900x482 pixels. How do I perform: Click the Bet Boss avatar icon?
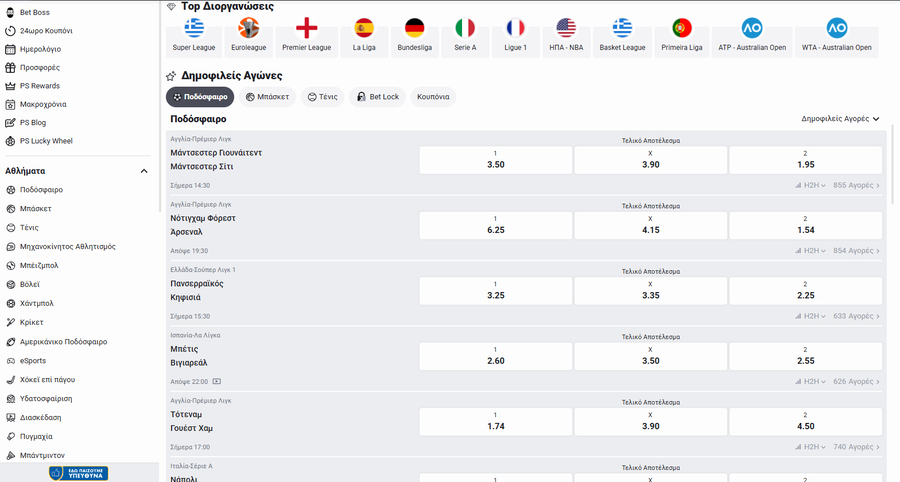click(10, 12)
